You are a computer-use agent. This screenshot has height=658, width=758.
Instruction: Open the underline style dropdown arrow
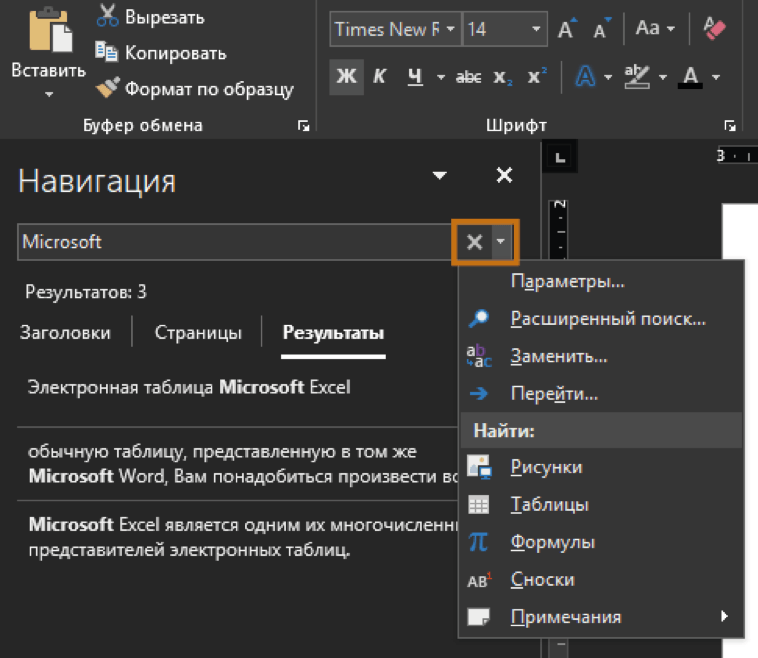click(440, 77)
